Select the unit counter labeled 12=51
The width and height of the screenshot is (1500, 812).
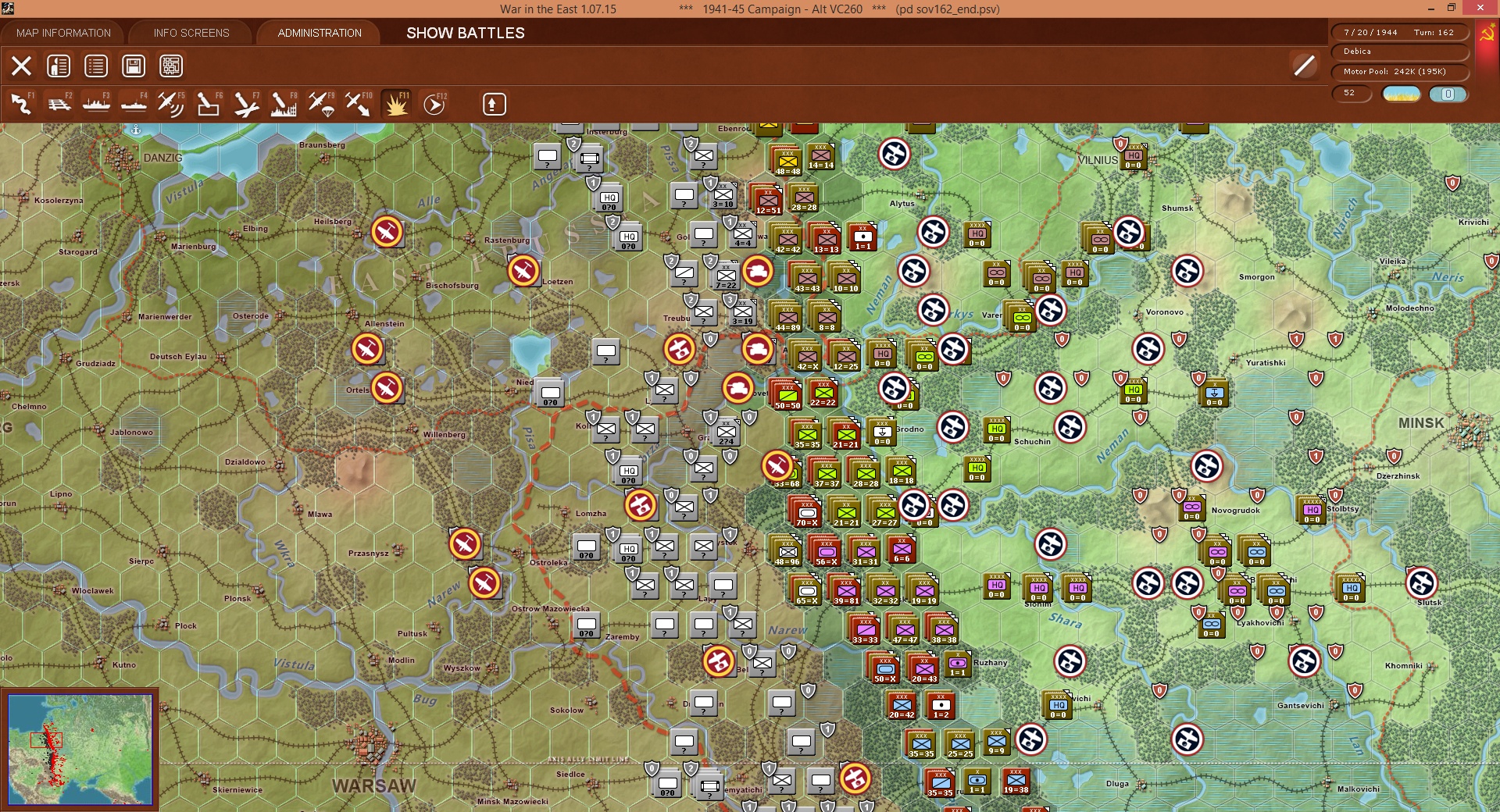[767, 201]
